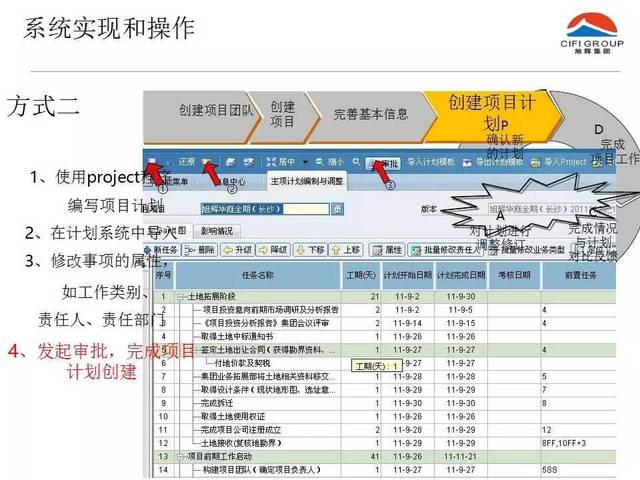Click the 删除 delete task button
This screenshot has width=640, height=480.
point(199,250)
